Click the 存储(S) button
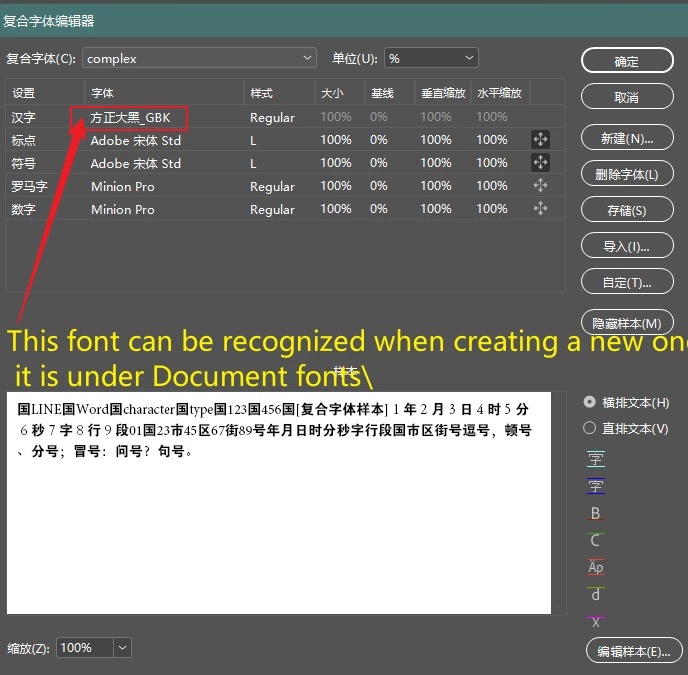Image resolution: width=688 pixels, height=675 pixels. pyautogui.click(x=627, y=210)
